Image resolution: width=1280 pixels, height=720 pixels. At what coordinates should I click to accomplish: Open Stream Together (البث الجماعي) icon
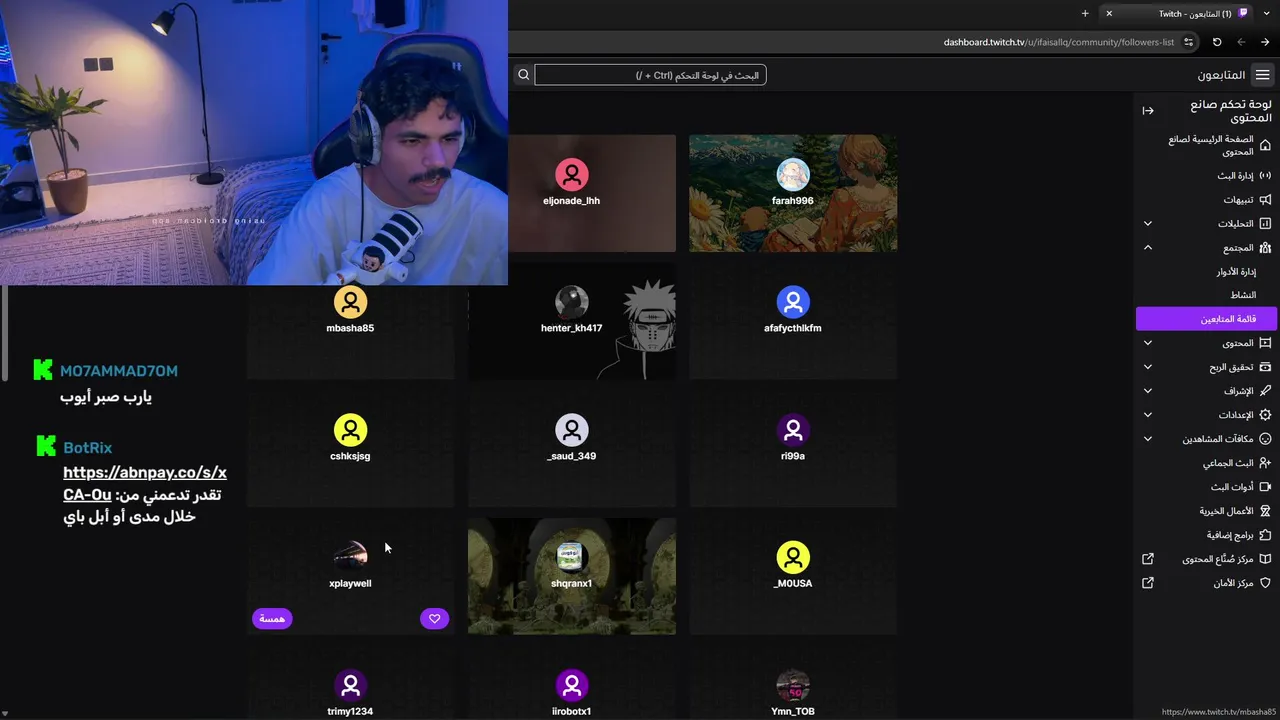(x=1265, y=463)
